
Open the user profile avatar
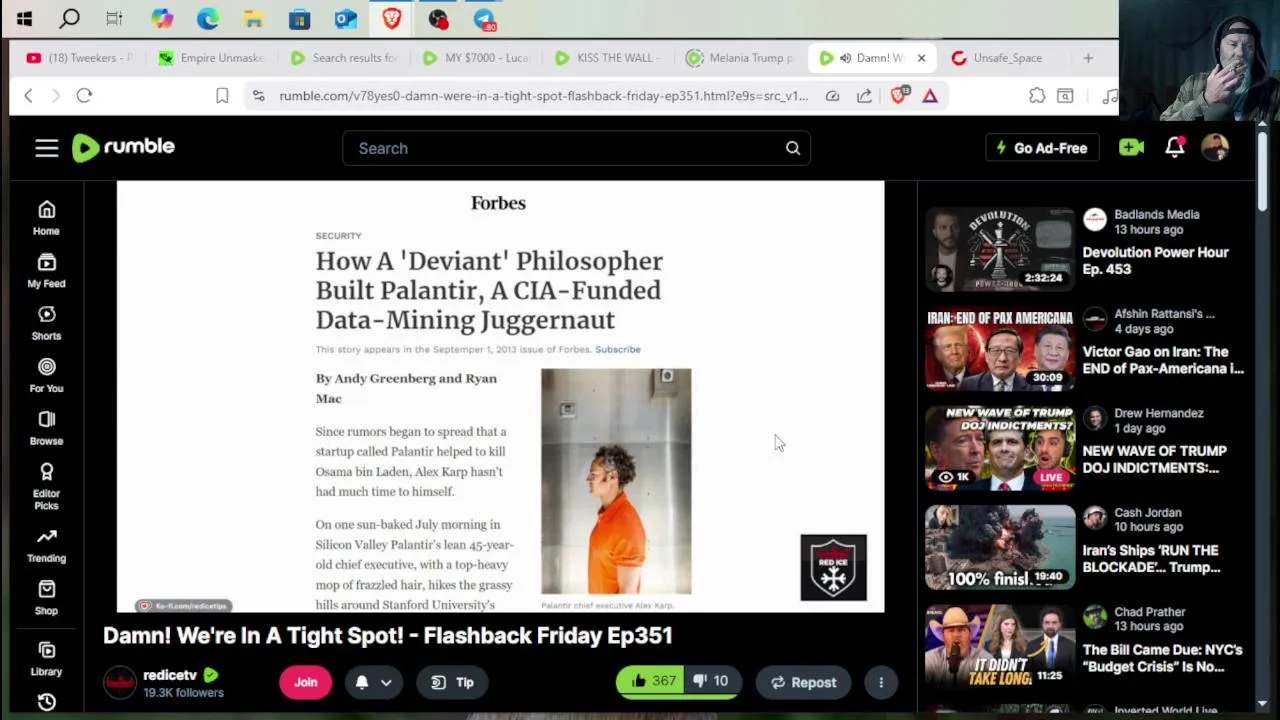[1215, 147]
